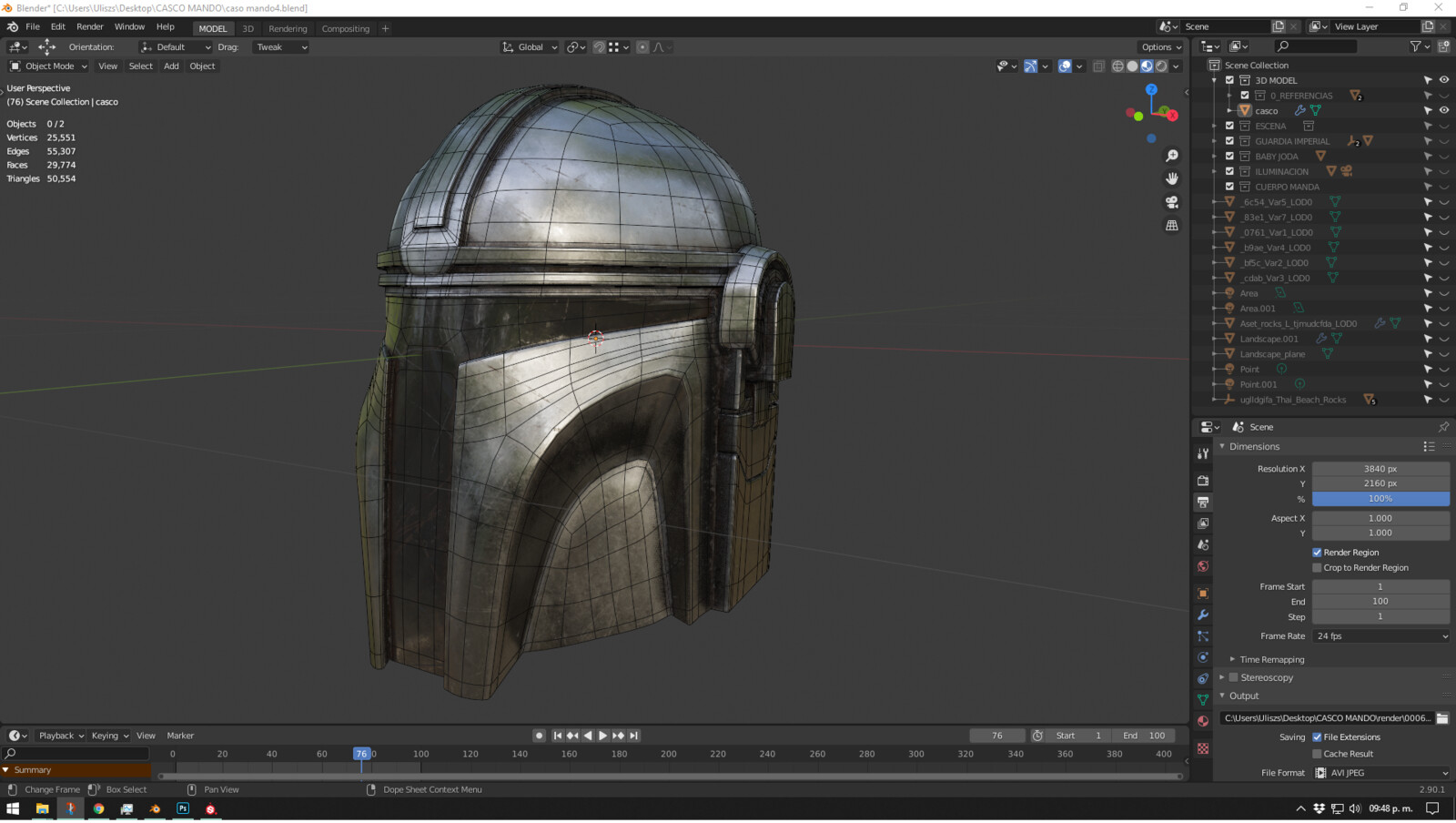Play the animation forward
The height and width of the screenshot is (823, 1456).
pos(602,736)
